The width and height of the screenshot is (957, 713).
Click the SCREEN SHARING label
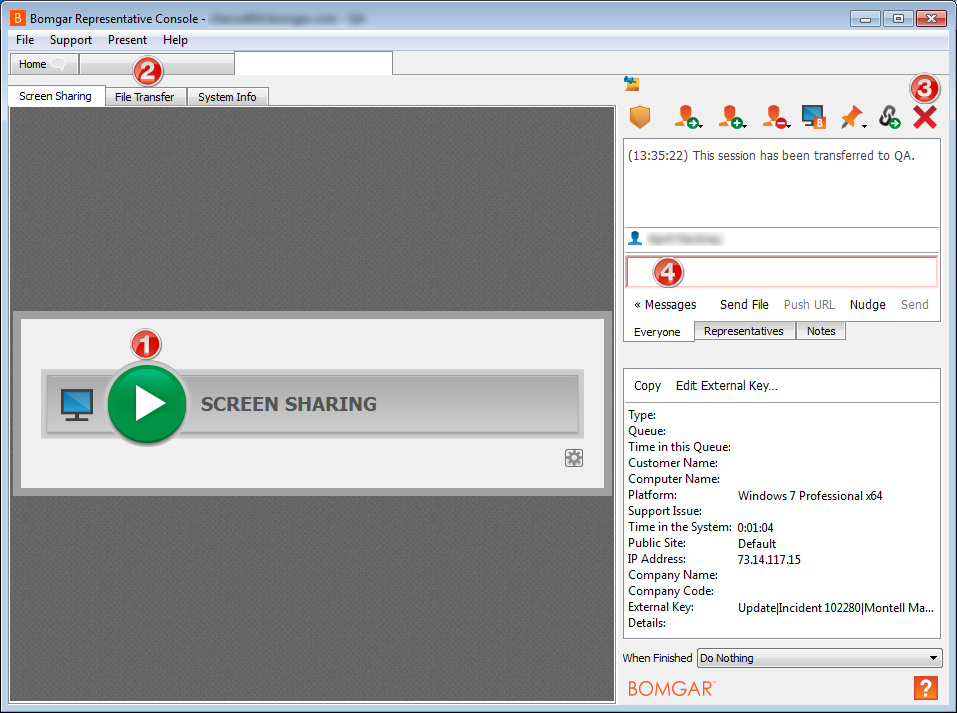pos(289,404)
